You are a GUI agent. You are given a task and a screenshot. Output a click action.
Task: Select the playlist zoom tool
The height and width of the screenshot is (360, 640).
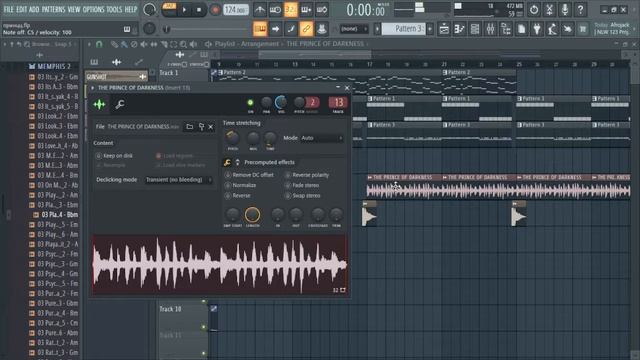[183, 44]
